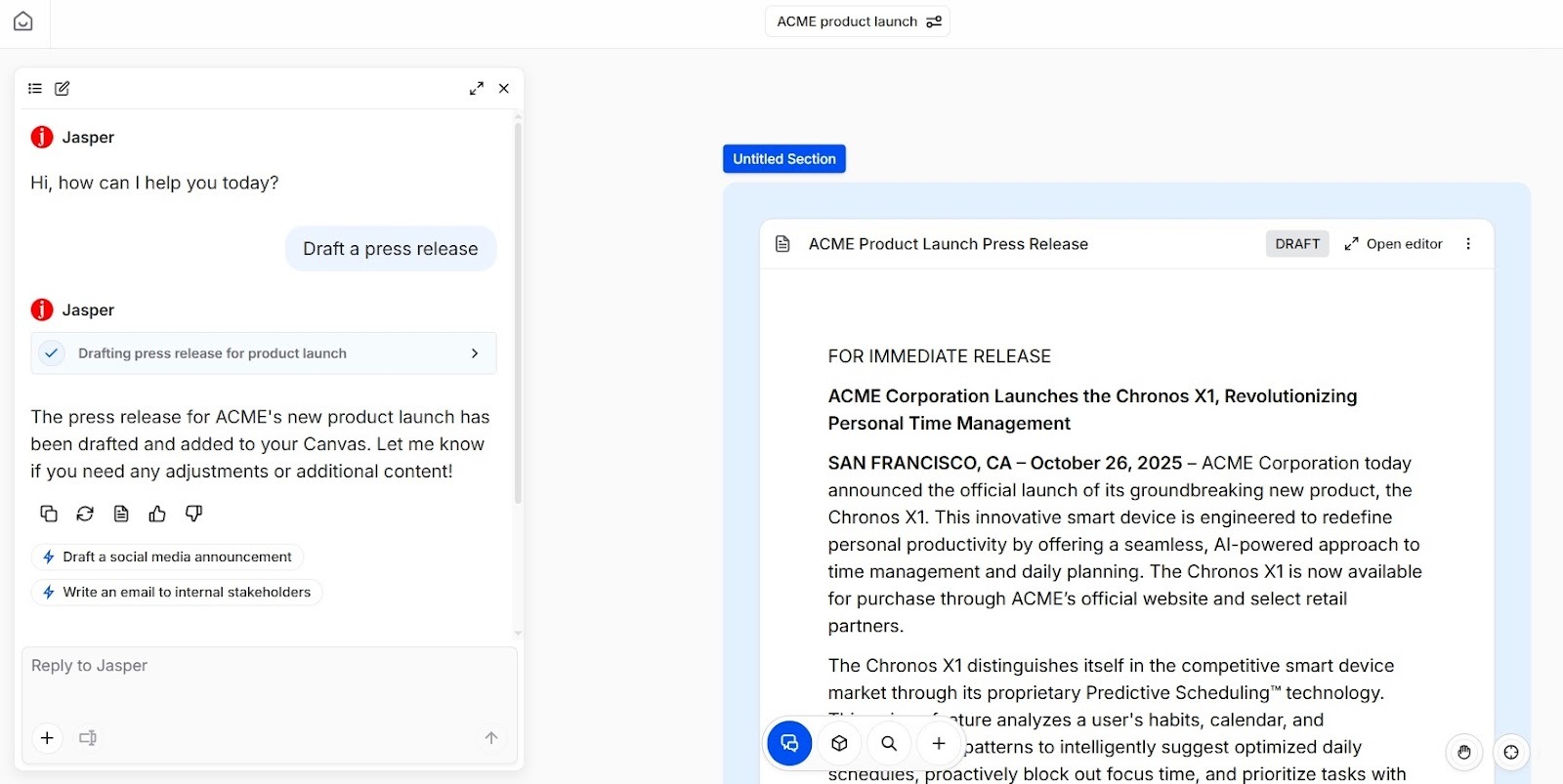This screenshot has width=1563, height=784.
Task: Click the recenter canvas target icon
Action: (x=1511, y=752)
